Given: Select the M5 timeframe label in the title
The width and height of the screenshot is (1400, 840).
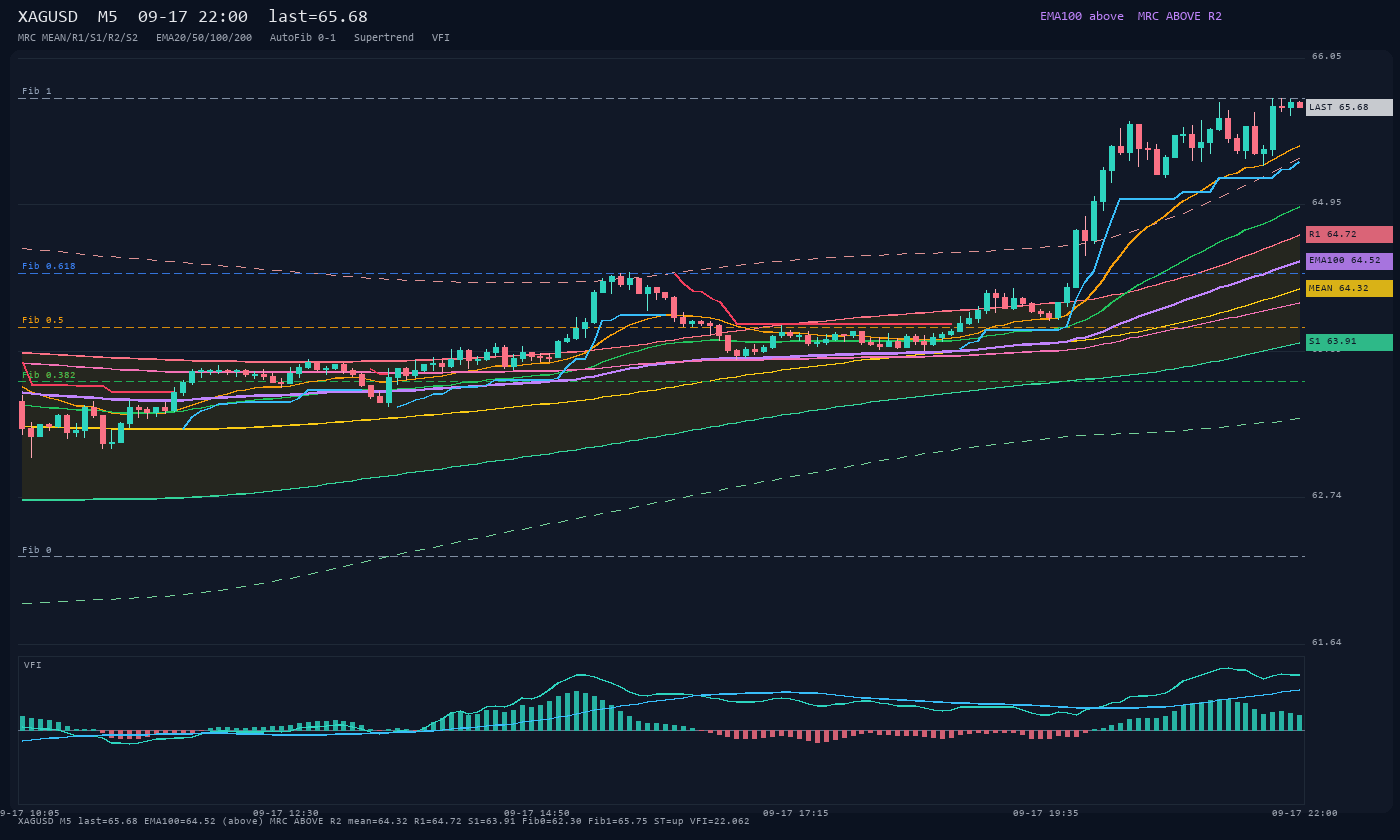Looking at the screenshot, I should [x=108, y=17].
